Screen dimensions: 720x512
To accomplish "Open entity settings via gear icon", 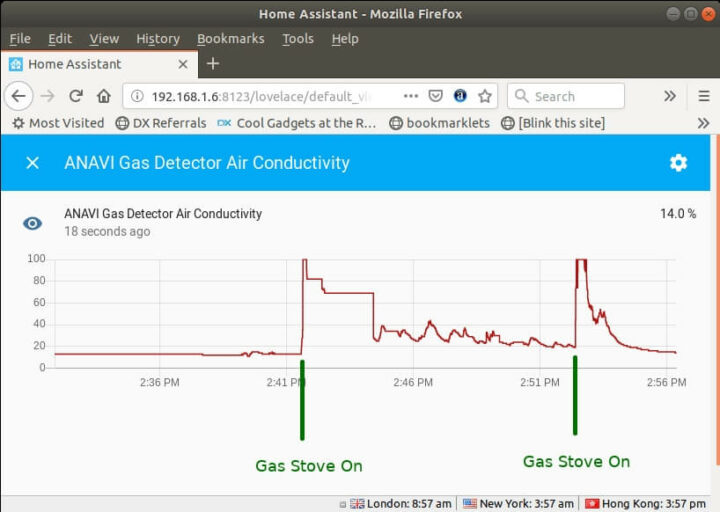I will coord(678,163).
